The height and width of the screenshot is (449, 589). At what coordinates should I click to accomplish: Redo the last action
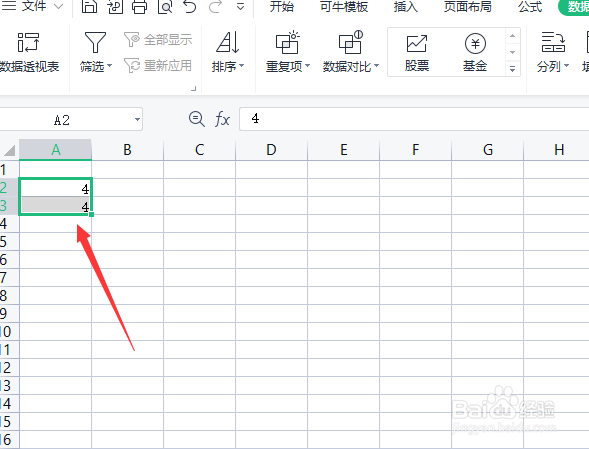coord(215,6)
